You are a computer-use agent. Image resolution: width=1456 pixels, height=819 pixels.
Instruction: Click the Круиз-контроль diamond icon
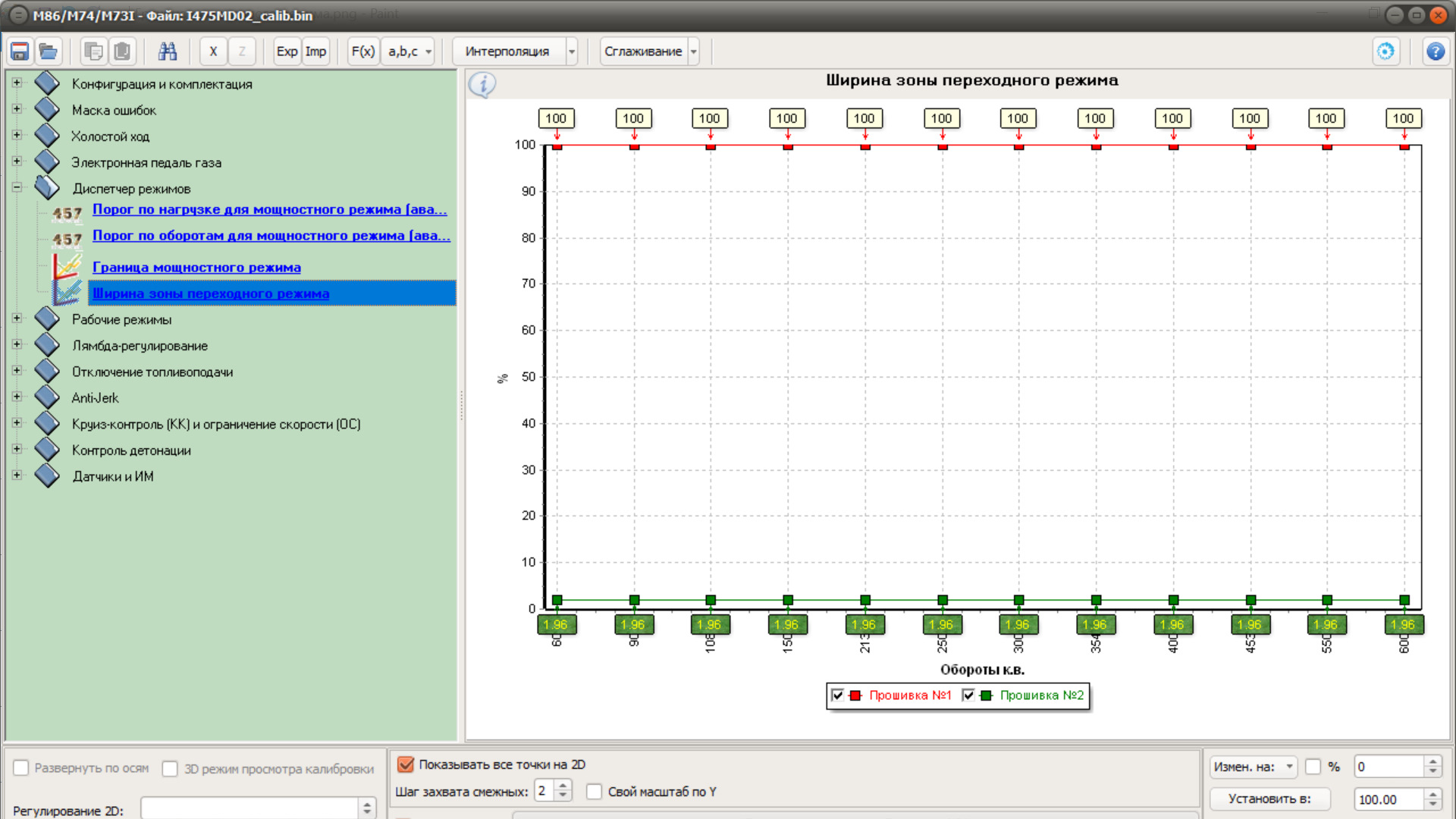(47, 423)
